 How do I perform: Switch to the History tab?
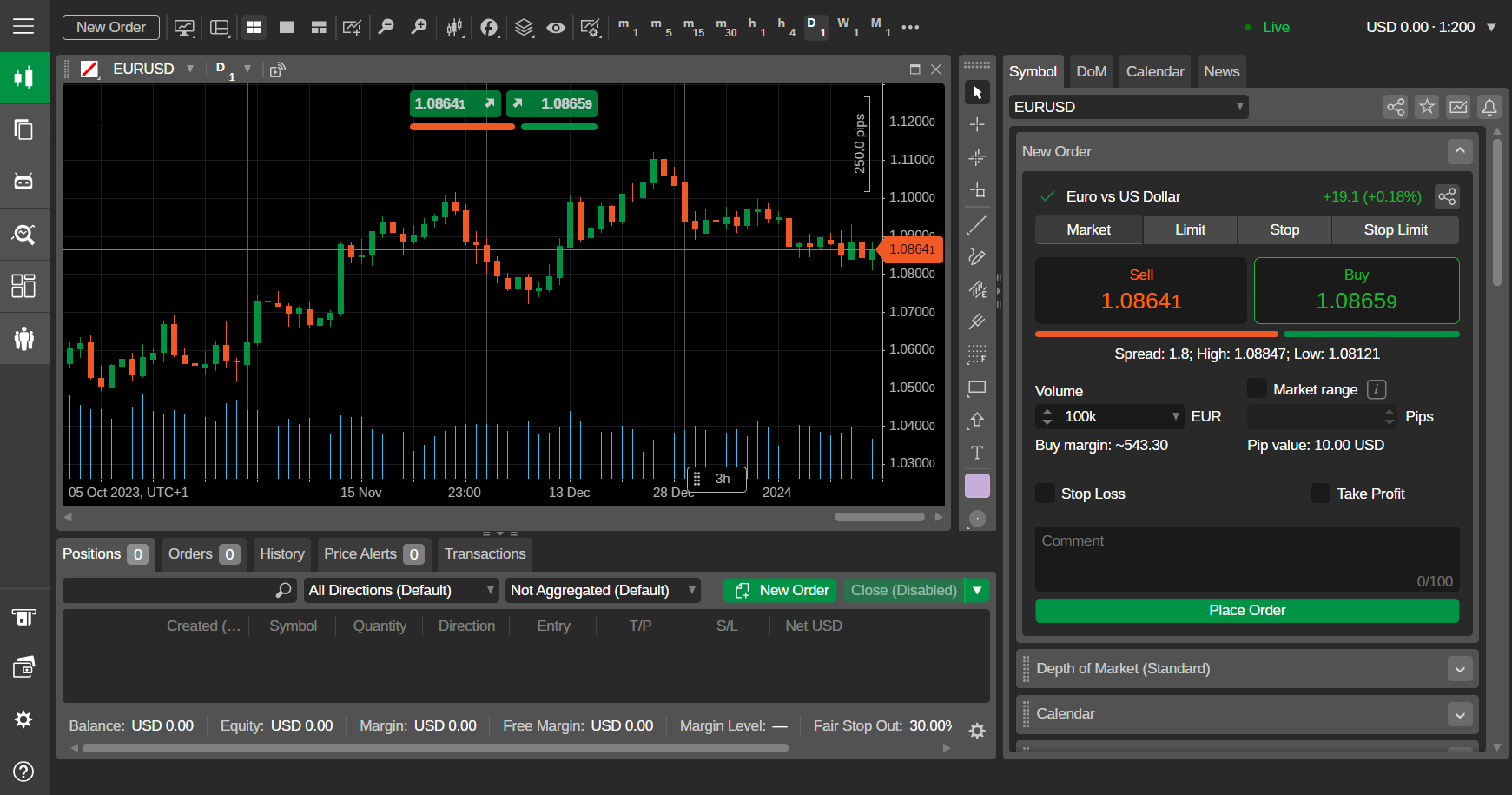point(281,554)
